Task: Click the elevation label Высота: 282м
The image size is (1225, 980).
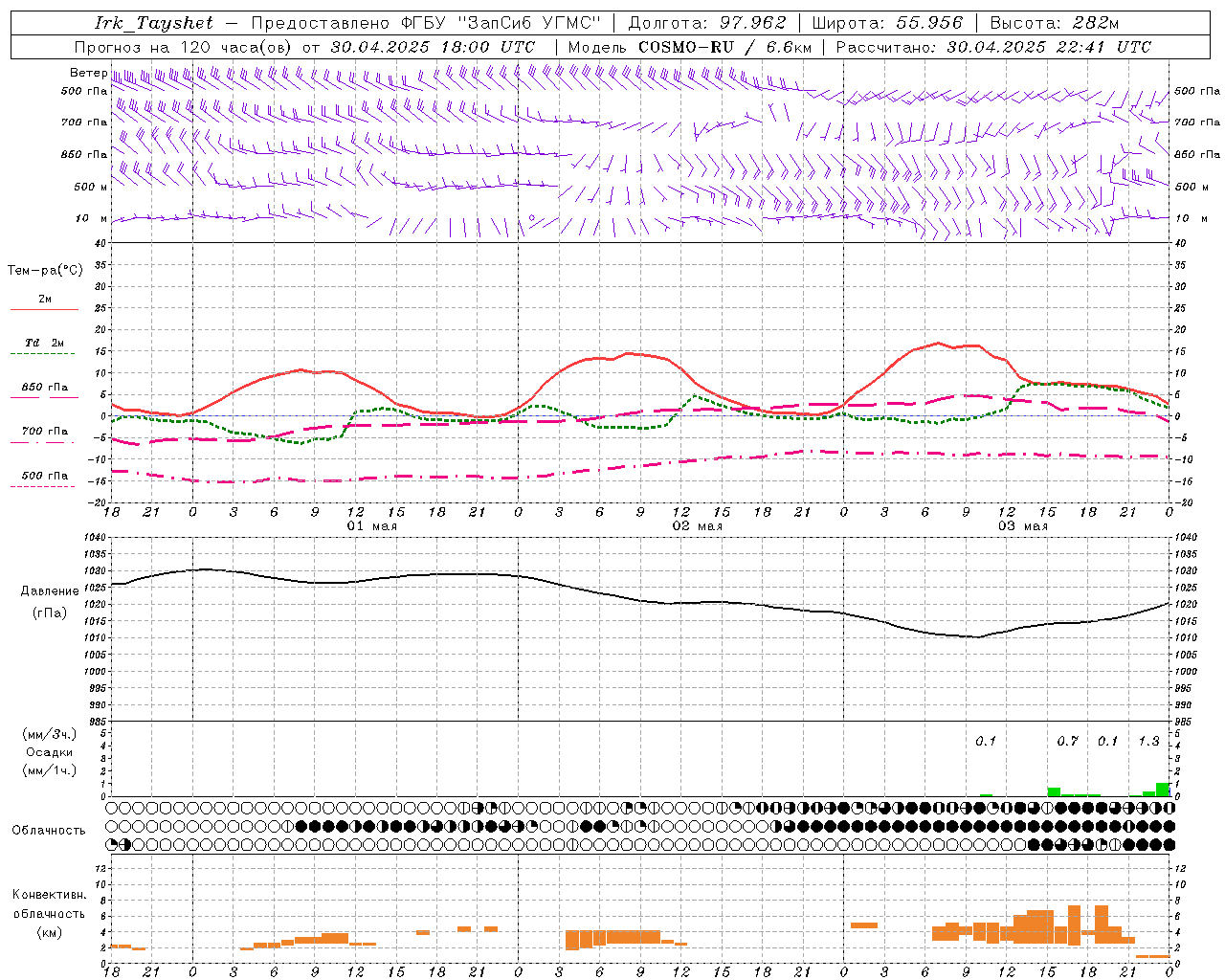Action: (x=1054, y=23)
